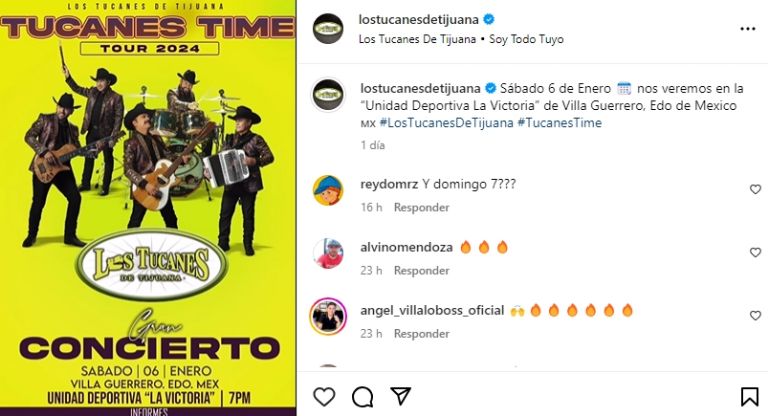
Task: Like angel_villaloboss_oficial's comment
Action: tap(755, 316)
